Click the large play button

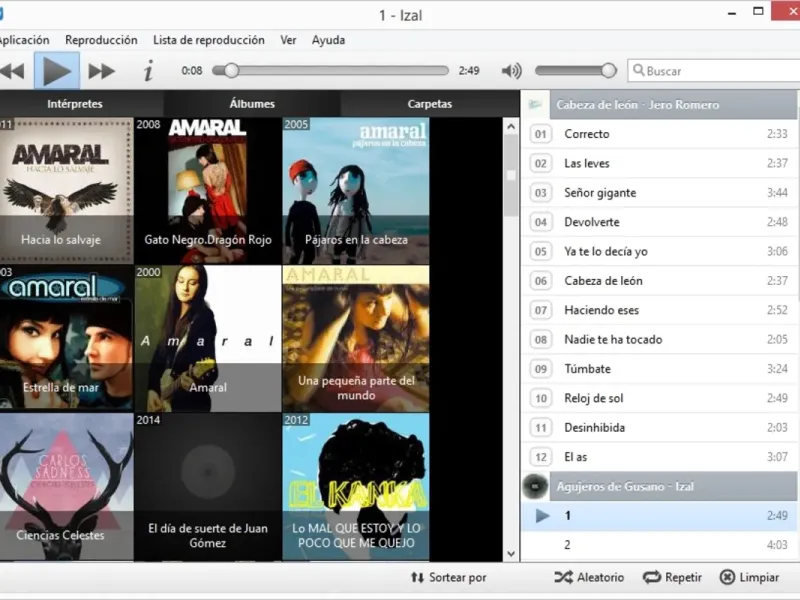tap(57, 71)
